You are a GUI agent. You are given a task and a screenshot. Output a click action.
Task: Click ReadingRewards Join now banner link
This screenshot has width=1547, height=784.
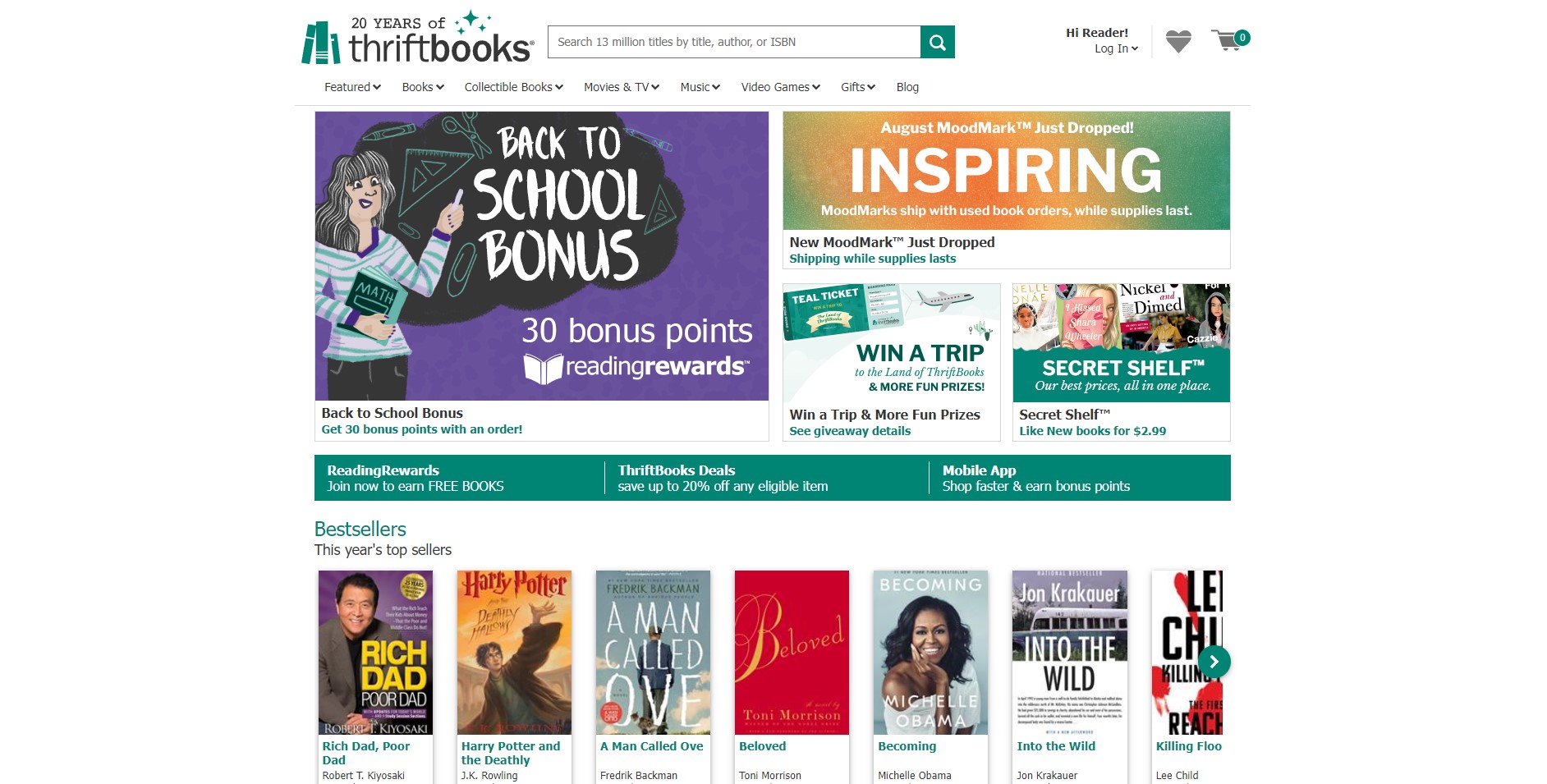tap(415, 478)
